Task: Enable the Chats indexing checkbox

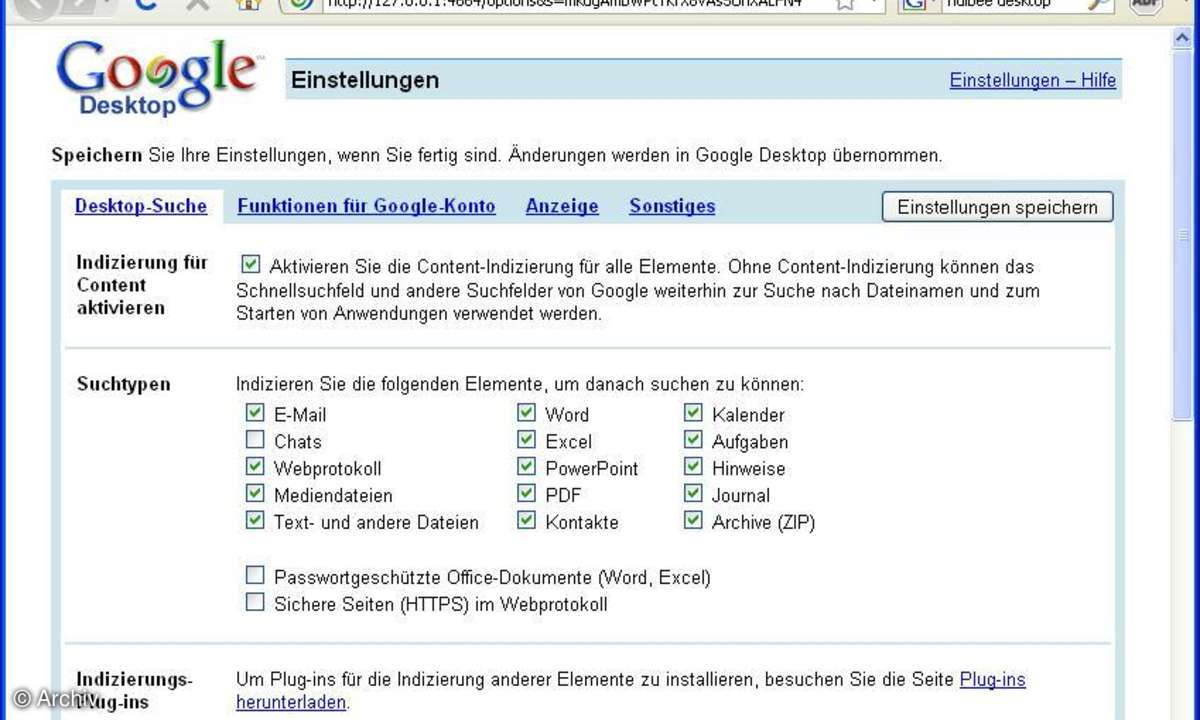Action: tap(255, 440)
